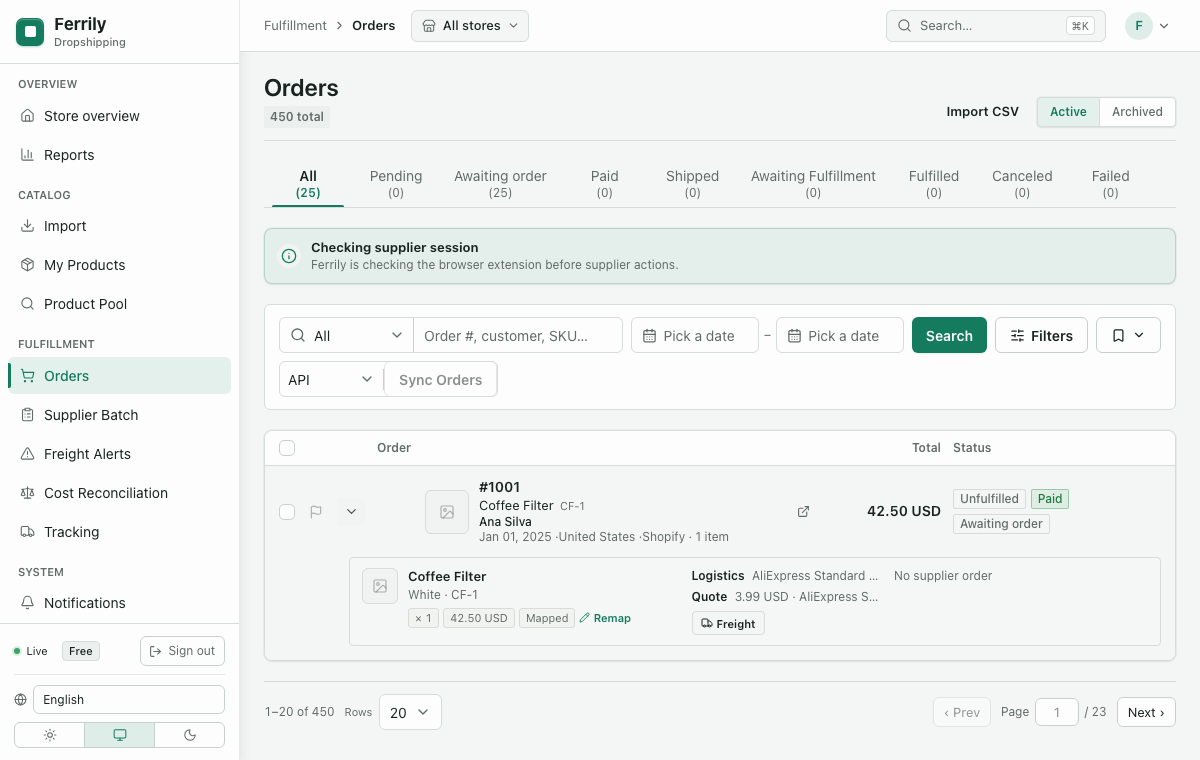Open Supplier Batch
The image size is (1200, 760).
[x=119, y=415]
